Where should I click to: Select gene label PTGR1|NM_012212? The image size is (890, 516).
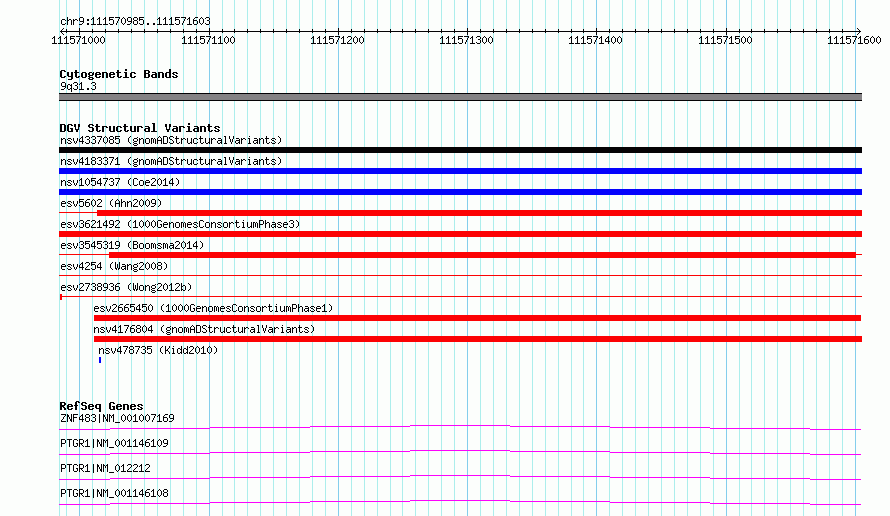[105, 468]
